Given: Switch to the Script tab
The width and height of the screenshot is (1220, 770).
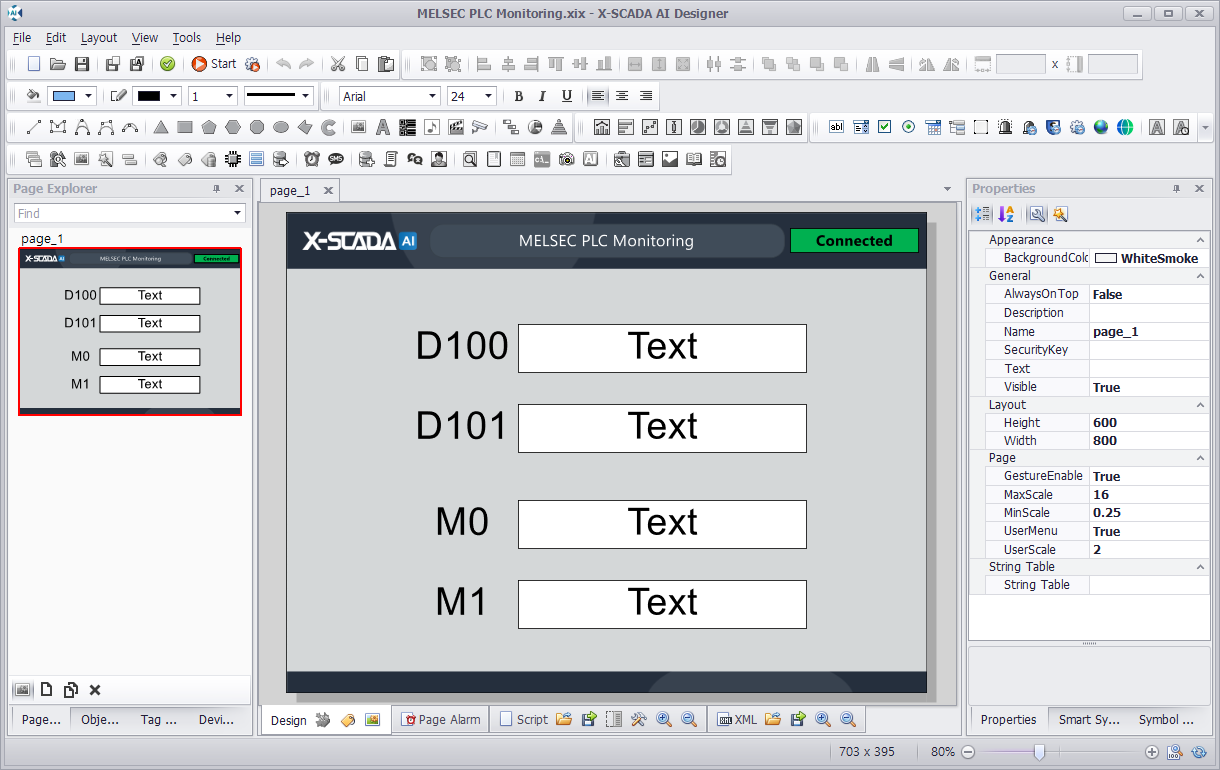Looking at the screenshot, I should point(524,719).
